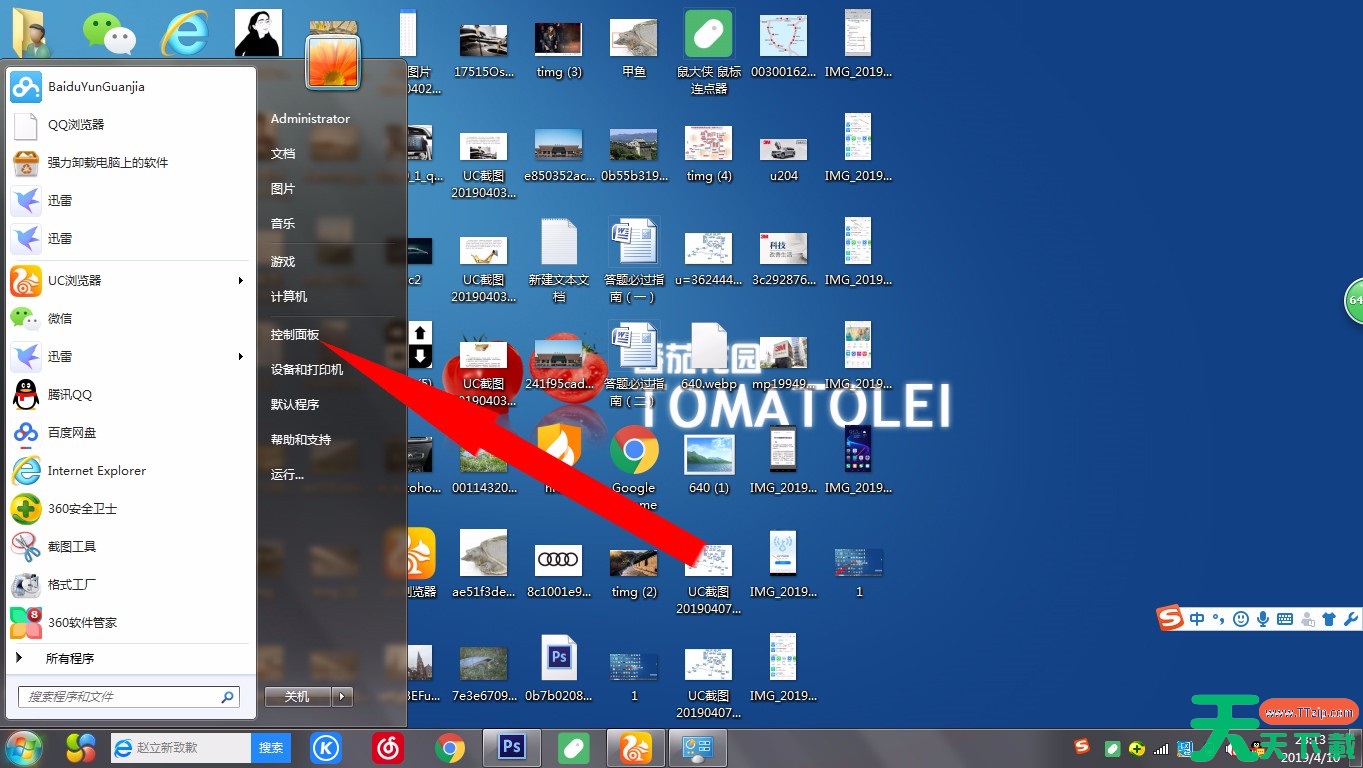The image size is (1363, 768).
Task: Click the 关机 (Shut down) button
Action: 297,696
